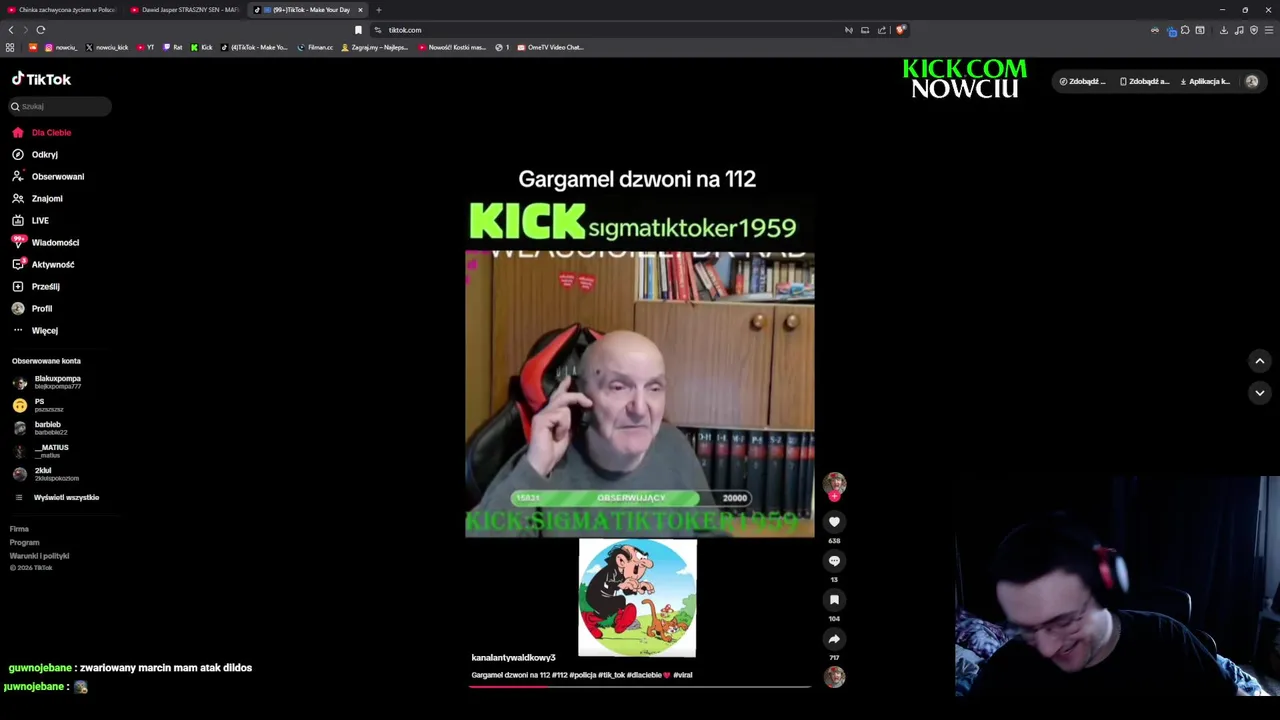Open kanalantywaldkowy3 creator name
Viewport: 1280px width, 720px height.
tap(513, 658)
